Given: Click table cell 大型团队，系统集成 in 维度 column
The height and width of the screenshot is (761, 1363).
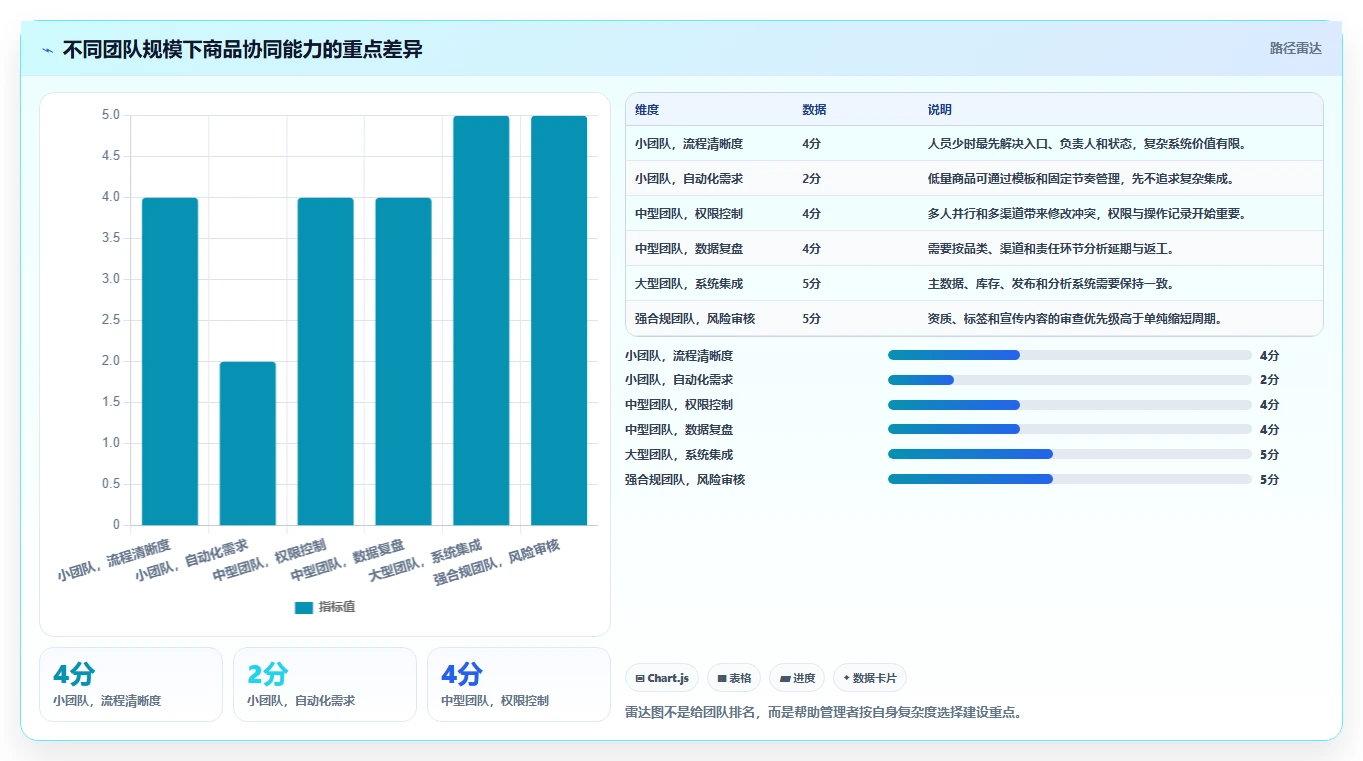Looking at the screenshot, I should 689,284.
